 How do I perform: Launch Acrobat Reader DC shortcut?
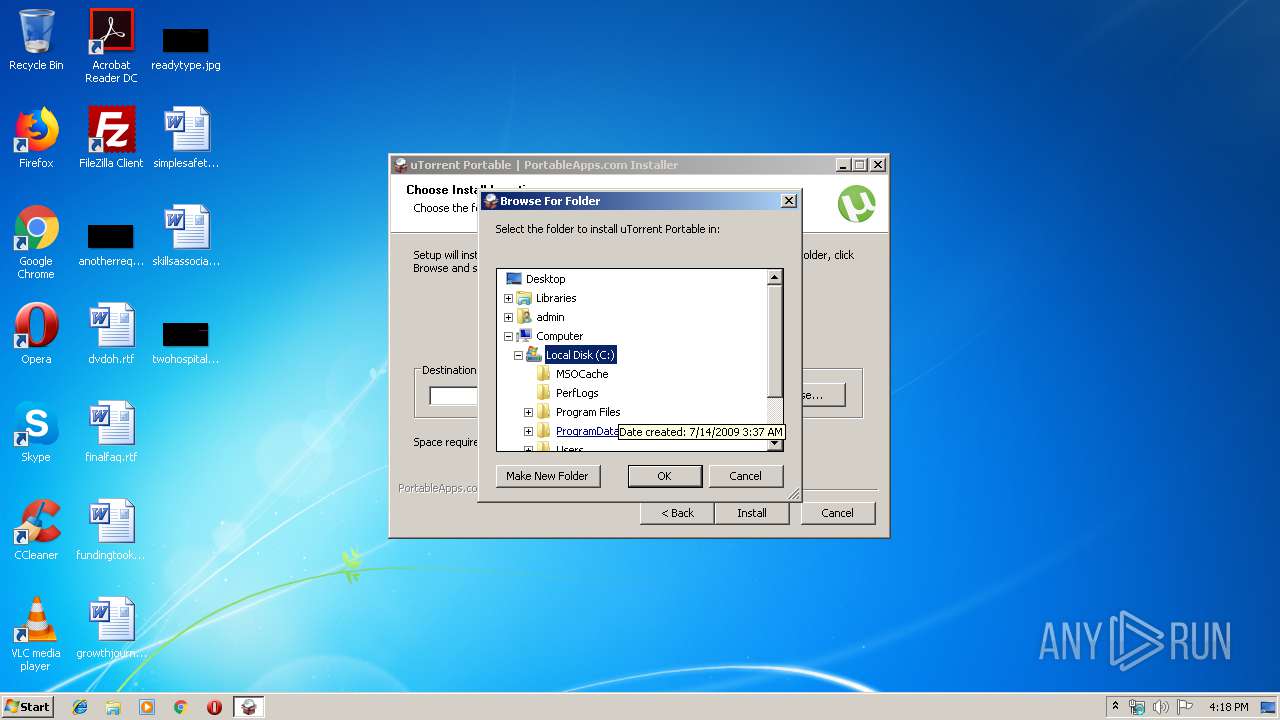click(111, 46)
